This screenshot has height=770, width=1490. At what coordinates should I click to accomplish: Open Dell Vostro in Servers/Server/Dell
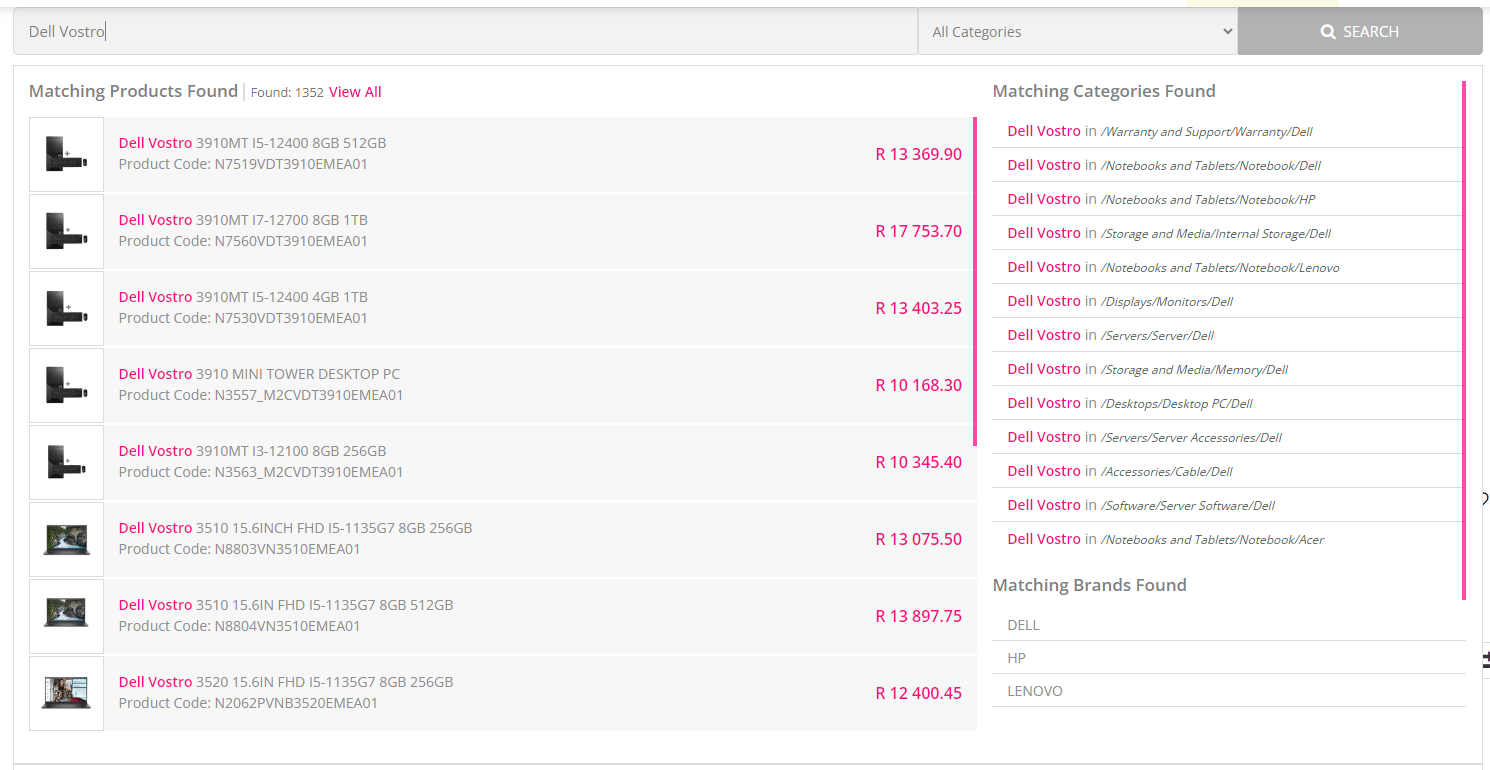coord(1111,335)
